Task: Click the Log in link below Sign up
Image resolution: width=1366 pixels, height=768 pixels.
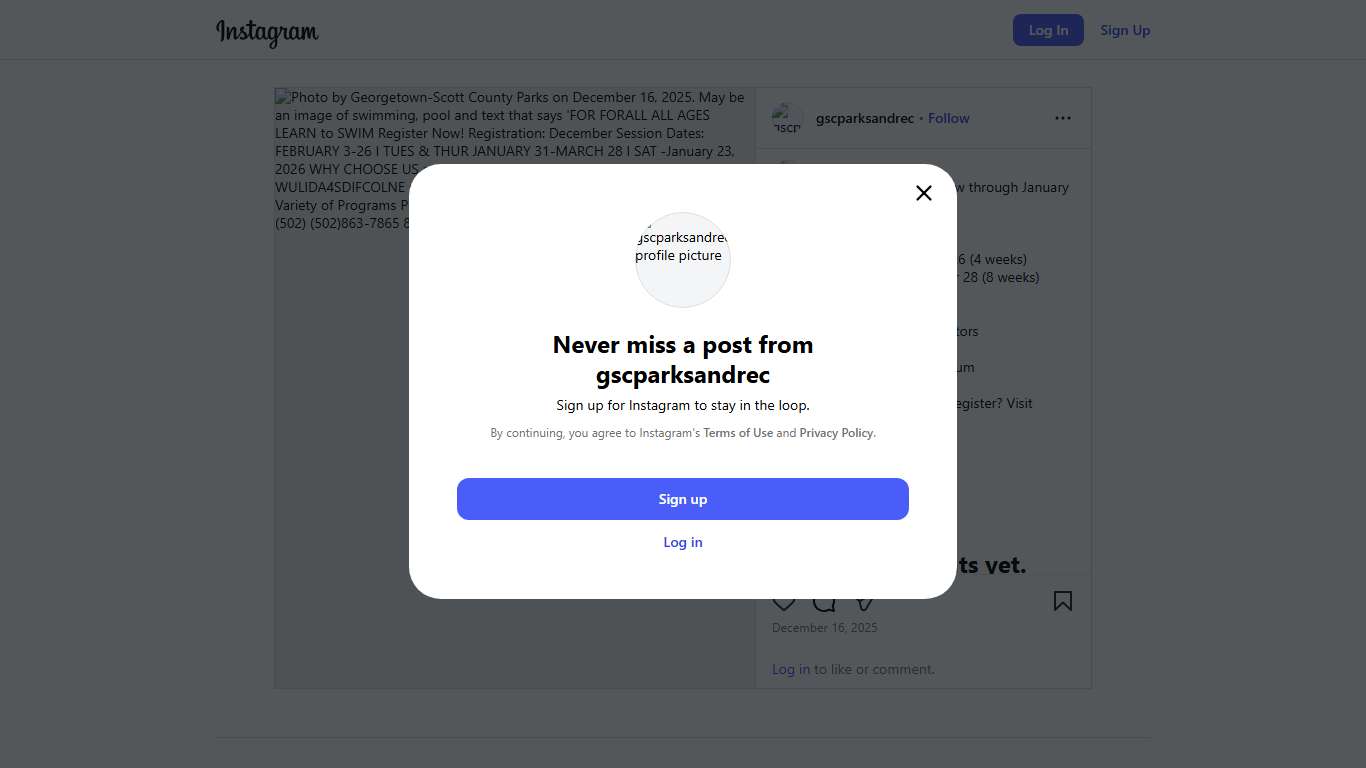Action: point(683,542)
